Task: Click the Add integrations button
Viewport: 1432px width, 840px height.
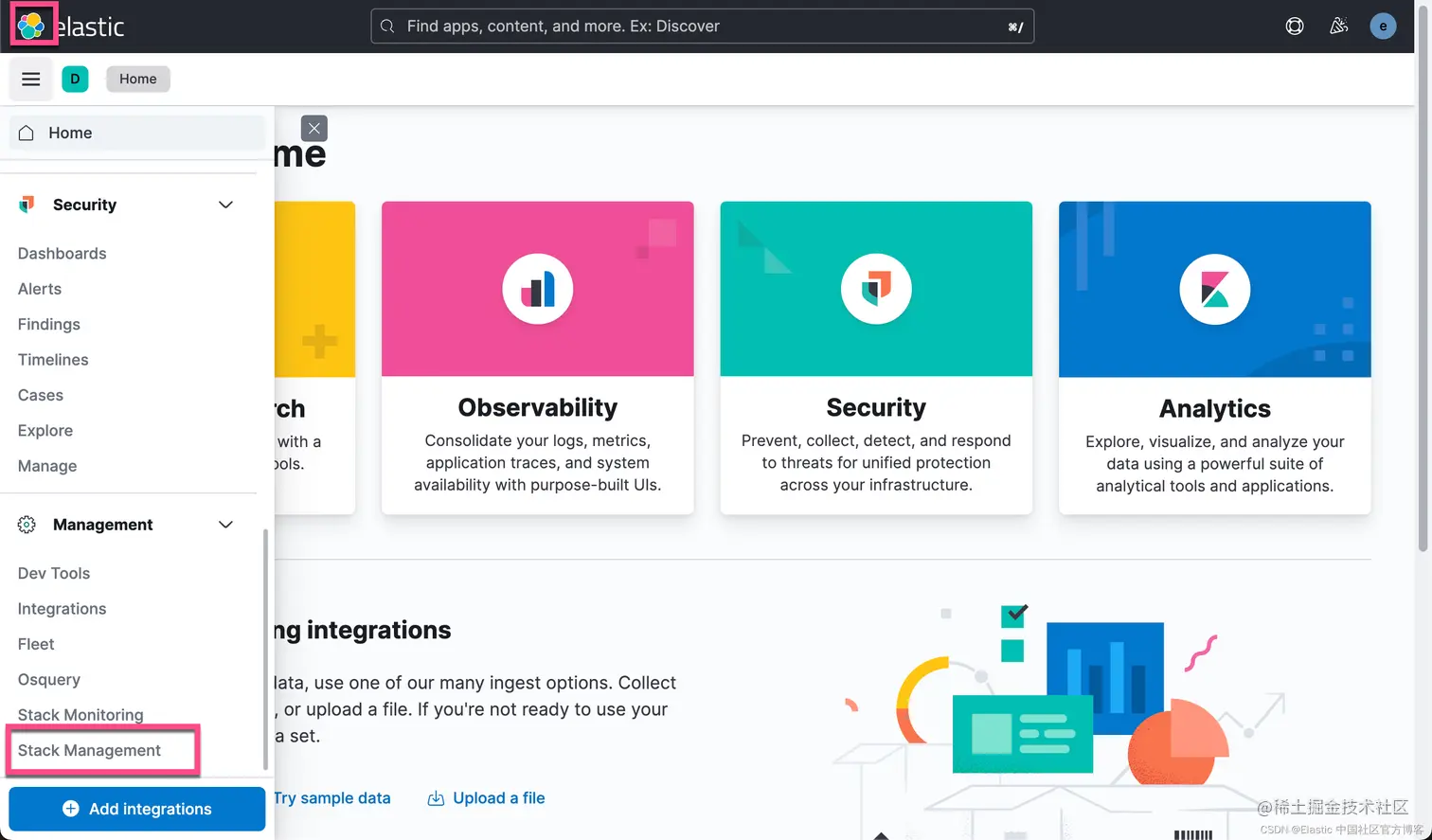Action: tap(137, 809)
